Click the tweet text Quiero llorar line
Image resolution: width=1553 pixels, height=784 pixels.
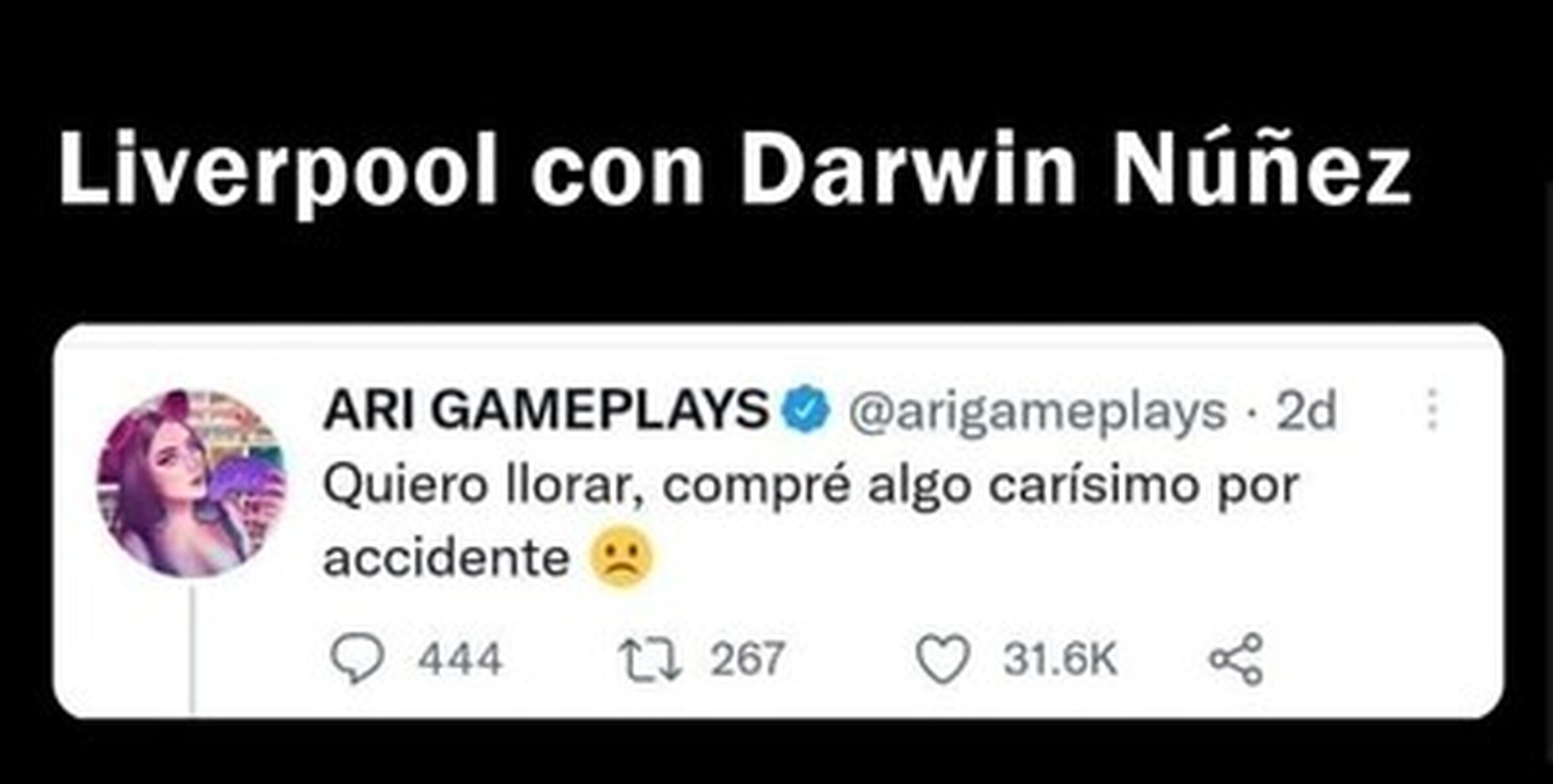tap(812, 487)
